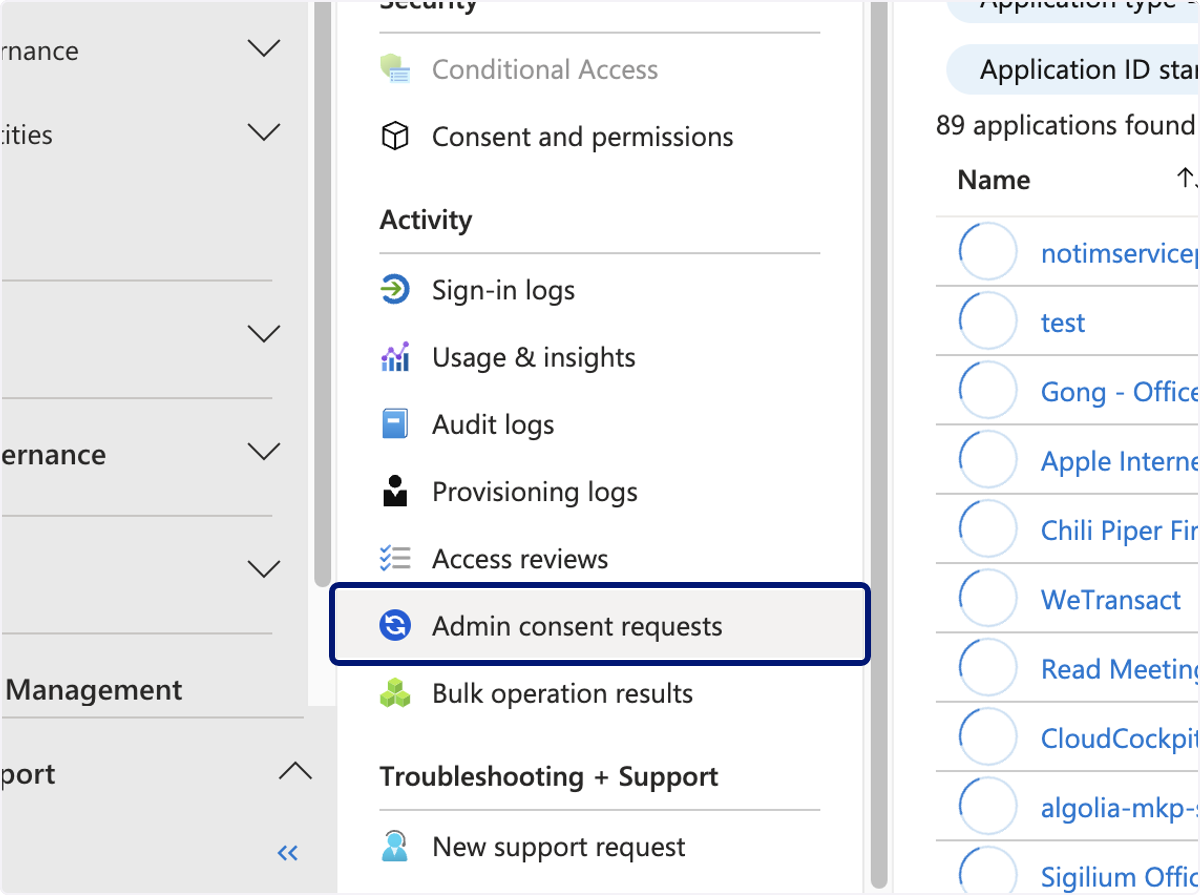Open the algolia-mkp application link
Screen dimensions: 1200x895
pos(1120,807)
